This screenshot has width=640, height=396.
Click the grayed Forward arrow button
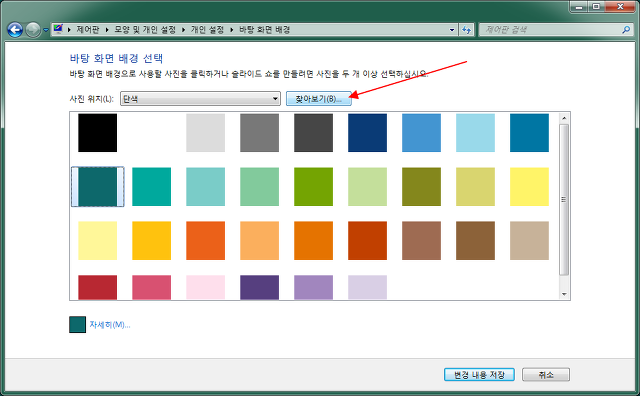click(x=33, y=30)
